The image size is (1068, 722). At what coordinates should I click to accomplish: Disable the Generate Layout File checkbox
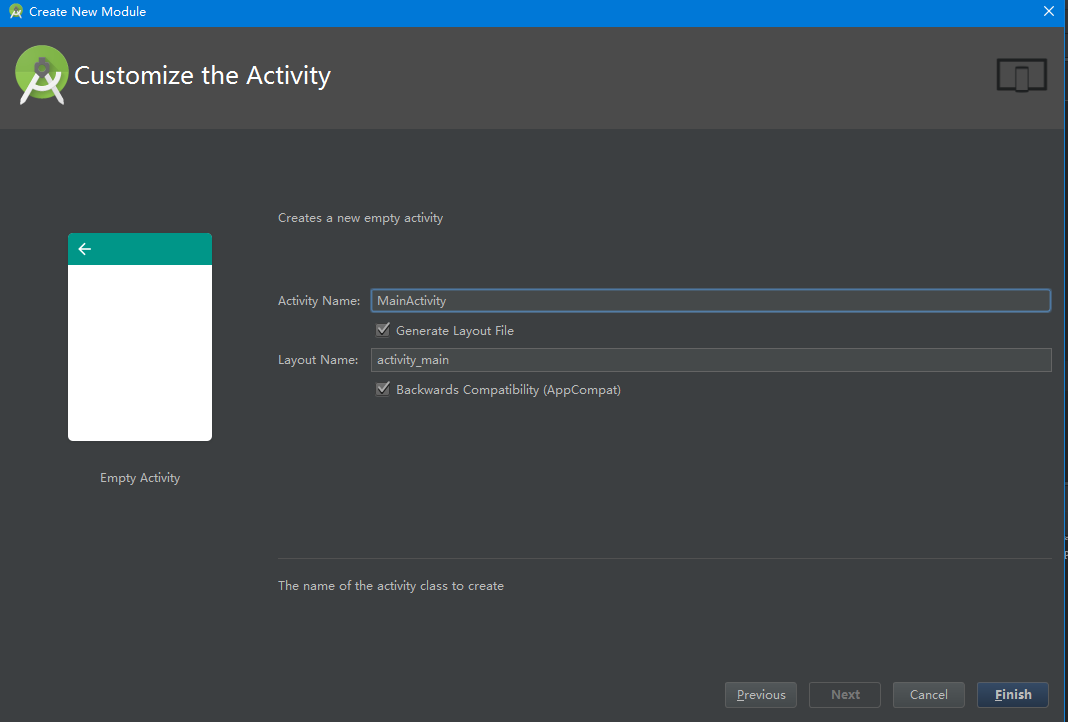(383, 330)
